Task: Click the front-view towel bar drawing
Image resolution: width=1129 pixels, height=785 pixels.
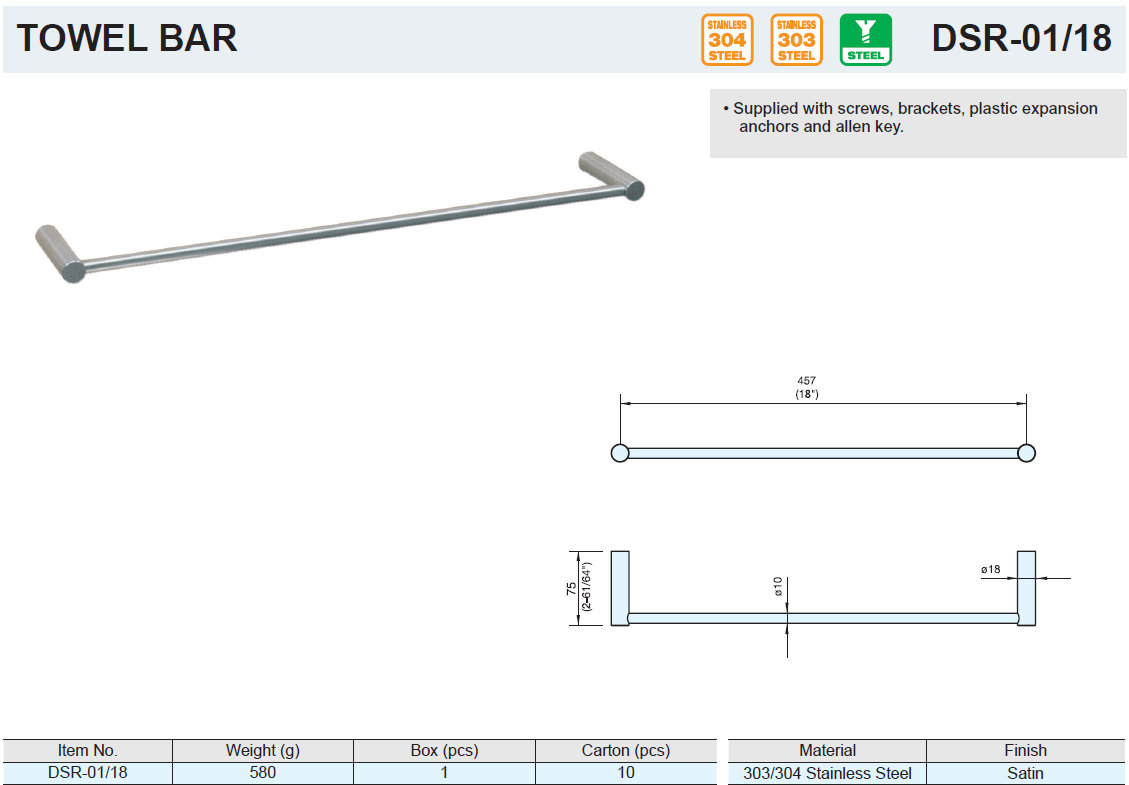Action: point(823,588)
